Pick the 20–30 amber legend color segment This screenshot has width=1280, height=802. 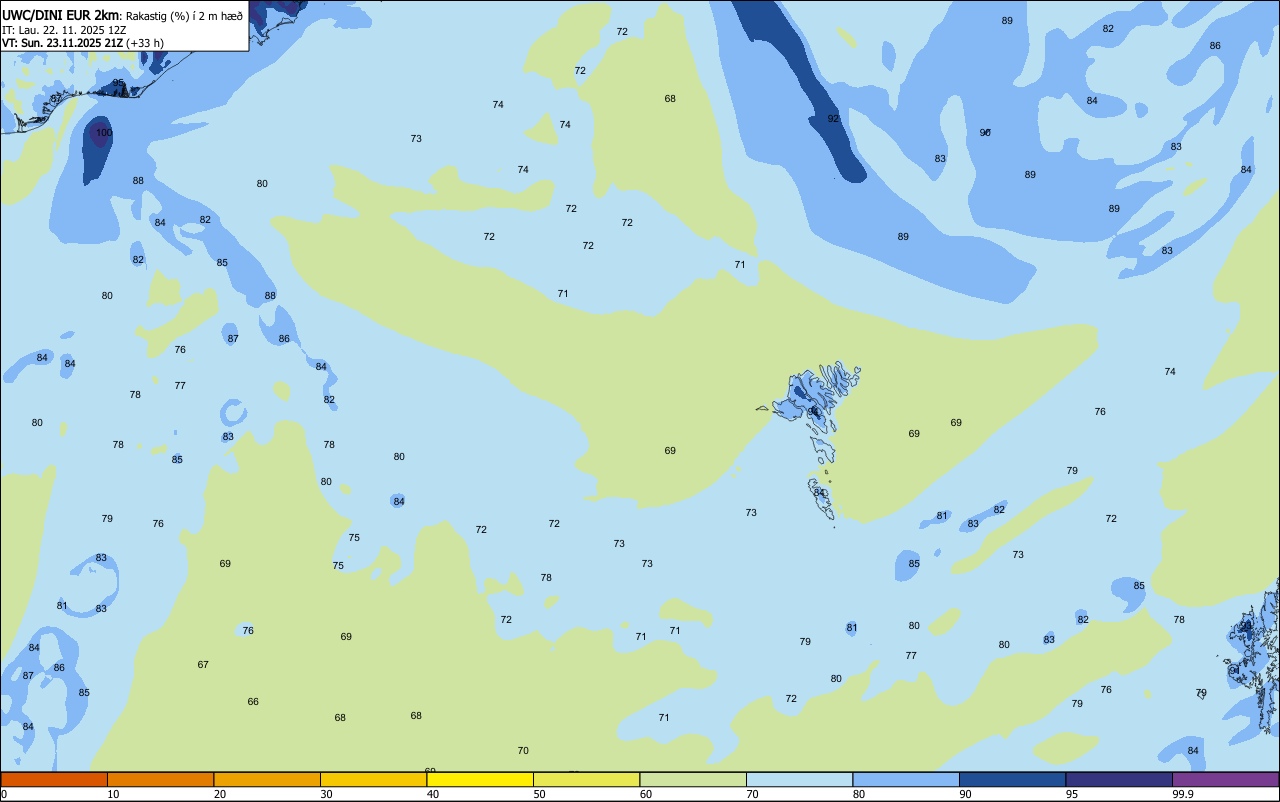pos(267,779)
